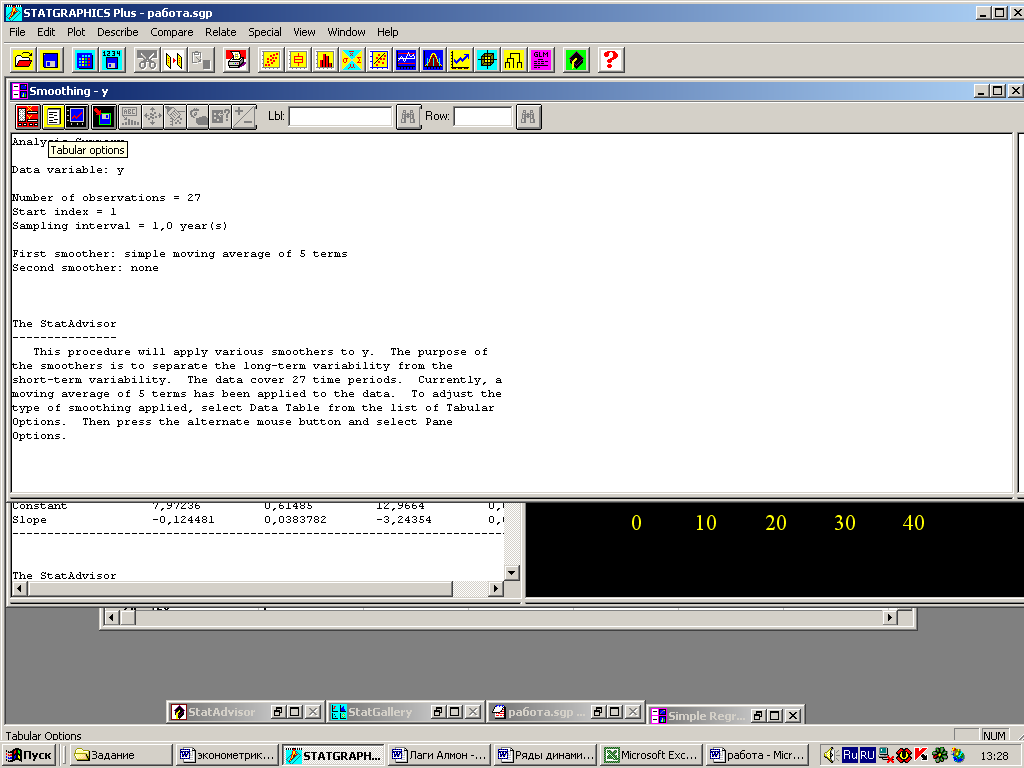Screen dimensions: 1024x768
Task: Click the red question mark Help icon
Action: (611, 60)
